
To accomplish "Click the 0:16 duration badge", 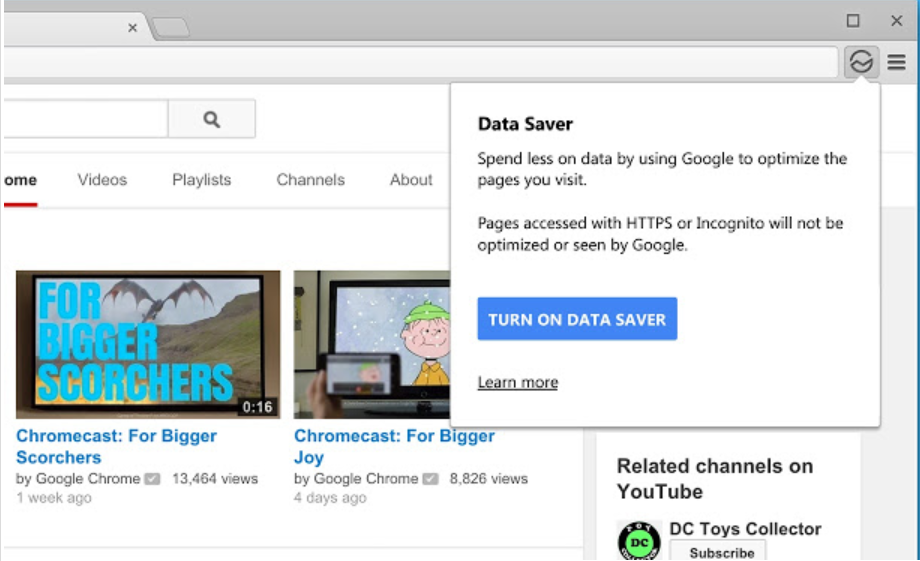I will [x=258, y=407].
